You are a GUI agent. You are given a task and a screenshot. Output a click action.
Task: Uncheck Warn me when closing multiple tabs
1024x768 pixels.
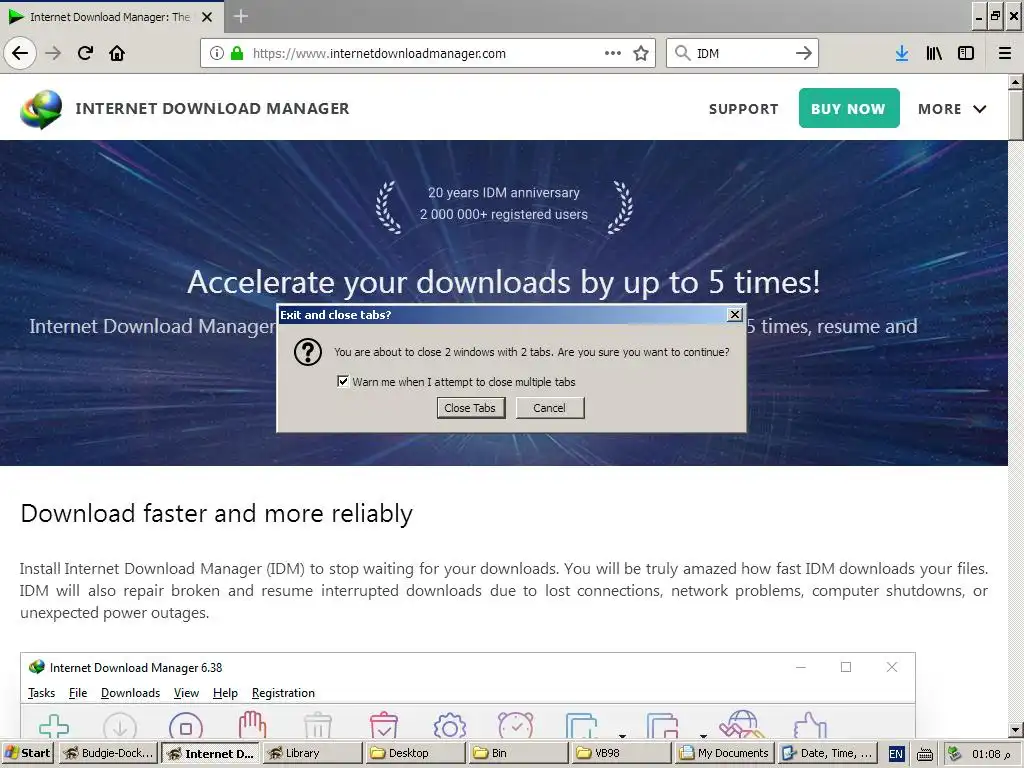343,381
